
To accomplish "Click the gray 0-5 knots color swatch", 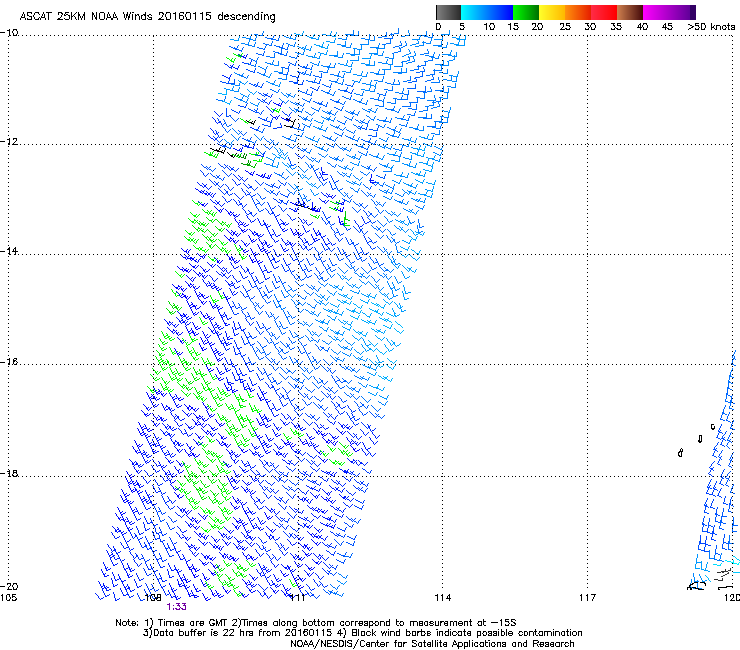I will tap(448, 12).
